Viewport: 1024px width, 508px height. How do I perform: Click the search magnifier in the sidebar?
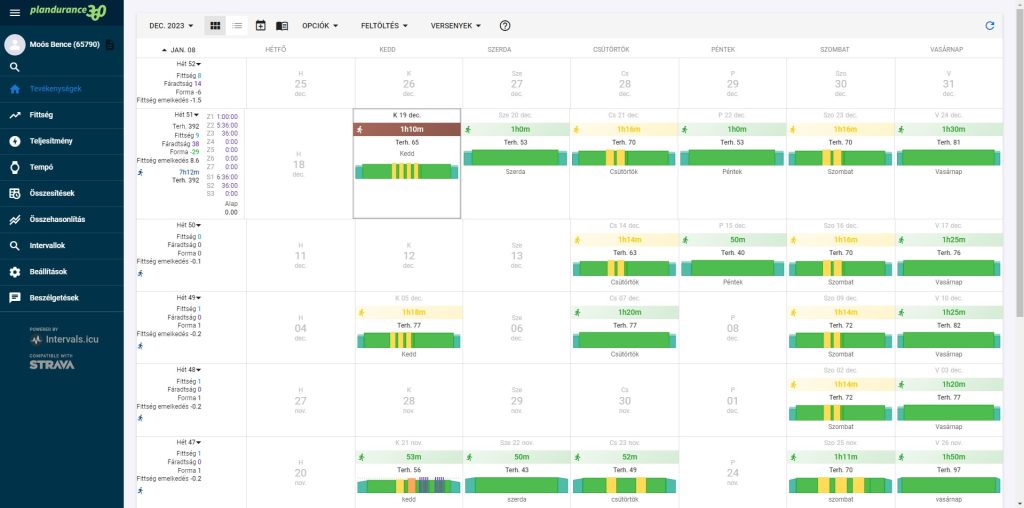coord(15,67)
